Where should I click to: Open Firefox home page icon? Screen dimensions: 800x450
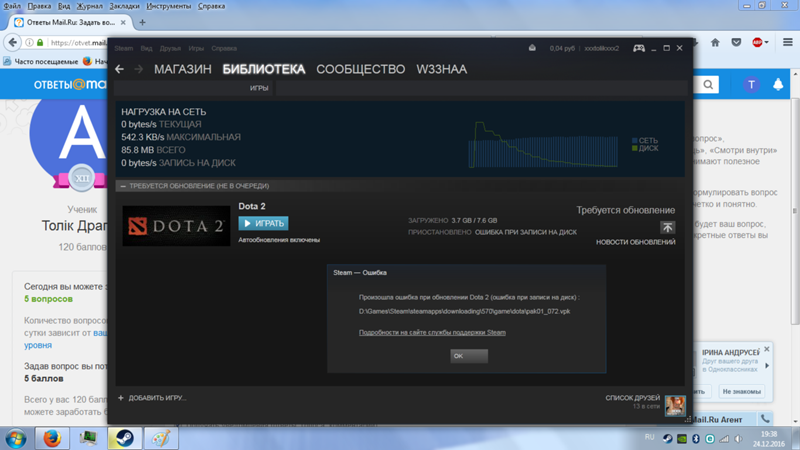pos(715,42)
